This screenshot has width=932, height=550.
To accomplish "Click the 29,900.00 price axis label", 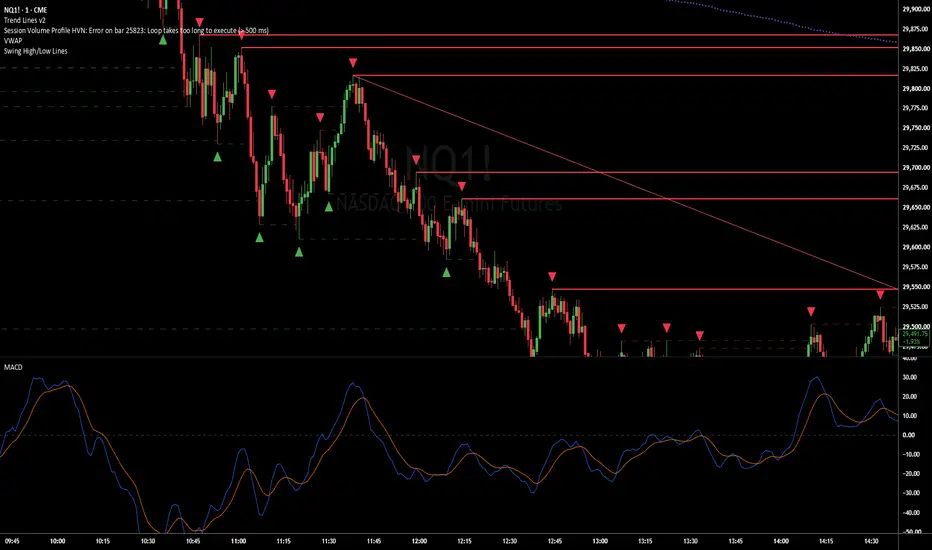I will [x=915, y=10].
